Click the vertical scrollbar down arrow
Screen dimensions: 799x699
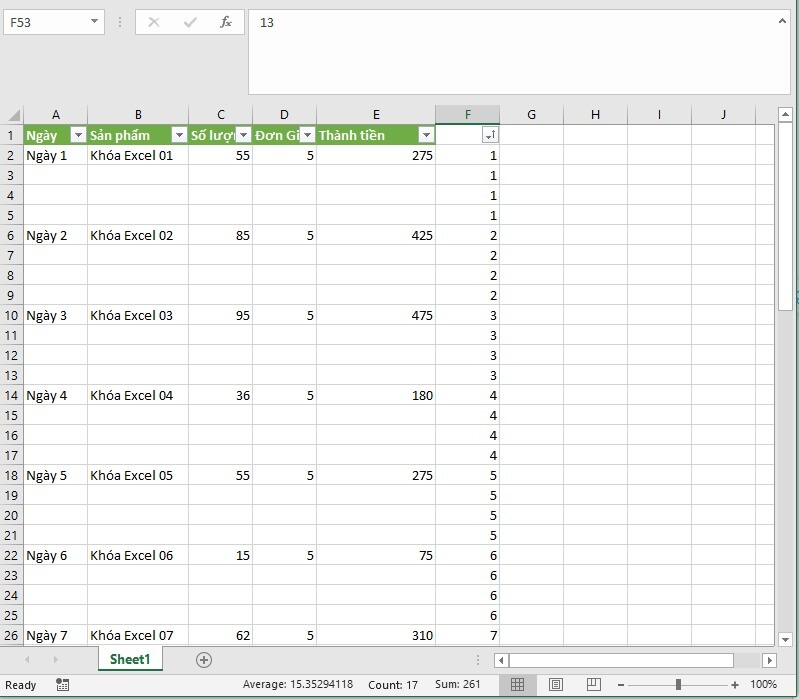click(x=785, y=639)
